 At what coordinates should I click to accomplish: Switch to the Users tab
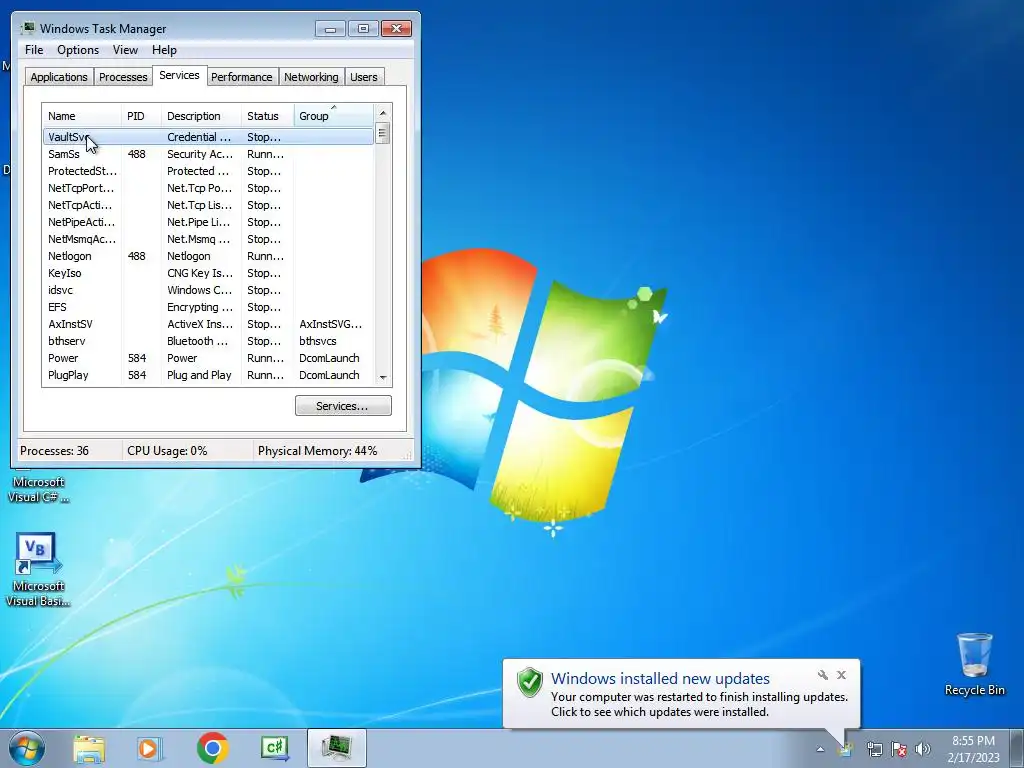tap(364, 77)
